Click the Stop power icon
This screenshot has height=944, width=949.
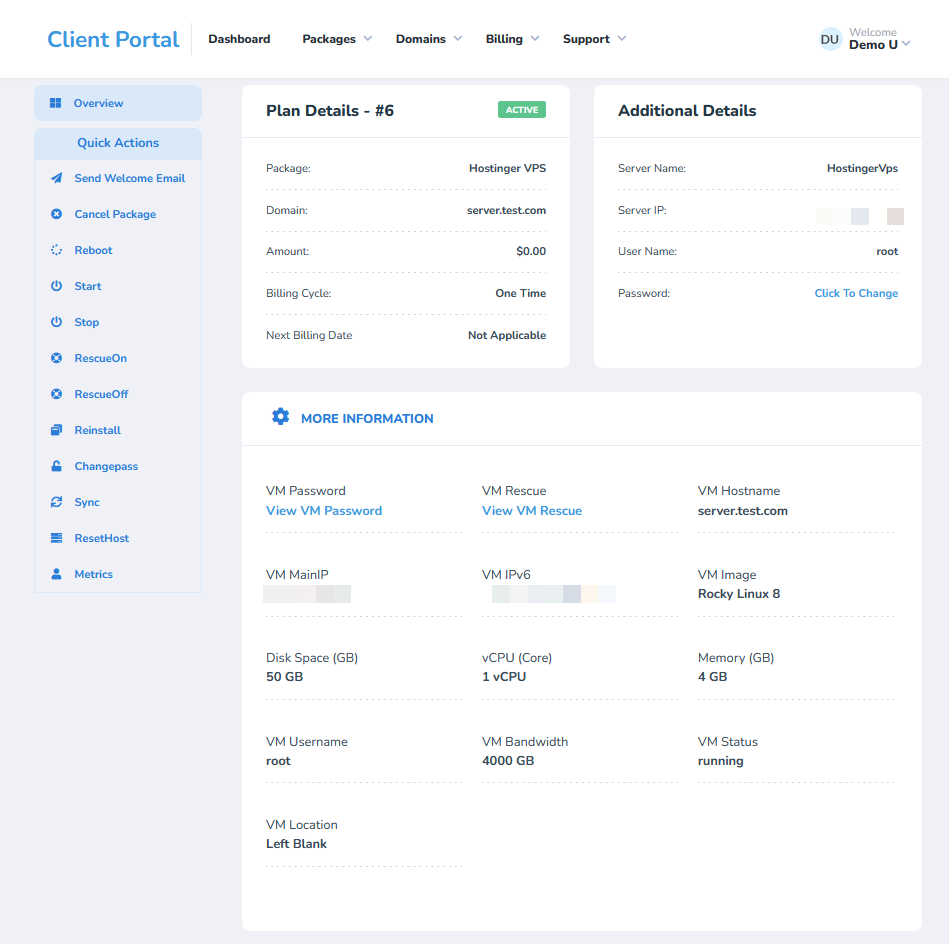click(x=57, y=322)
